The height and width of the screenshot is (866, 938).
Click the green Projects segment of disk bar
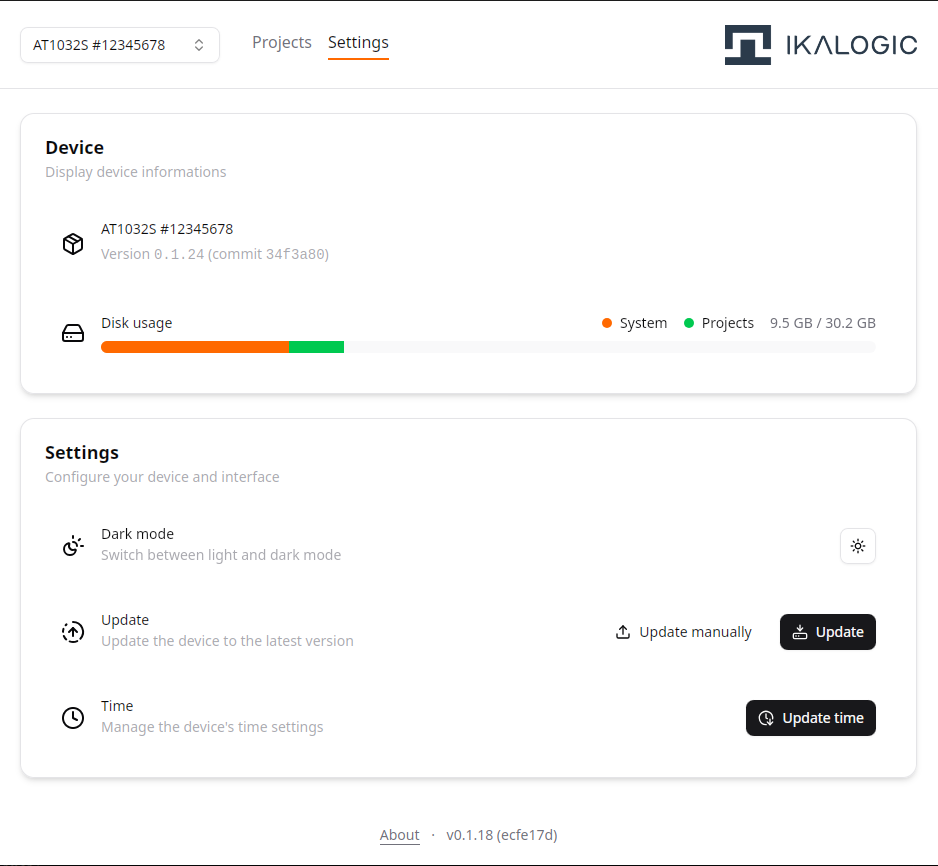(x=317, y=347)
